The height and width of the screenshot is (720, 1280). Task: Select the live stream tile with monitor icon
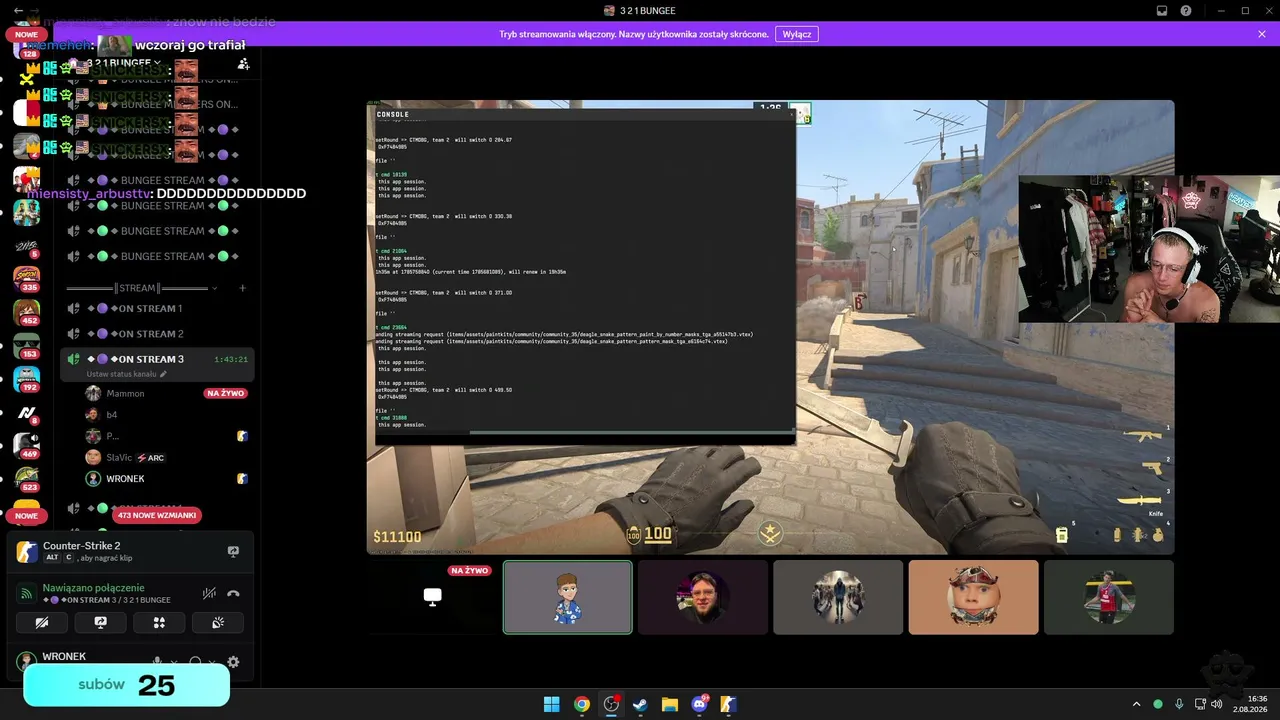point(432,597)
